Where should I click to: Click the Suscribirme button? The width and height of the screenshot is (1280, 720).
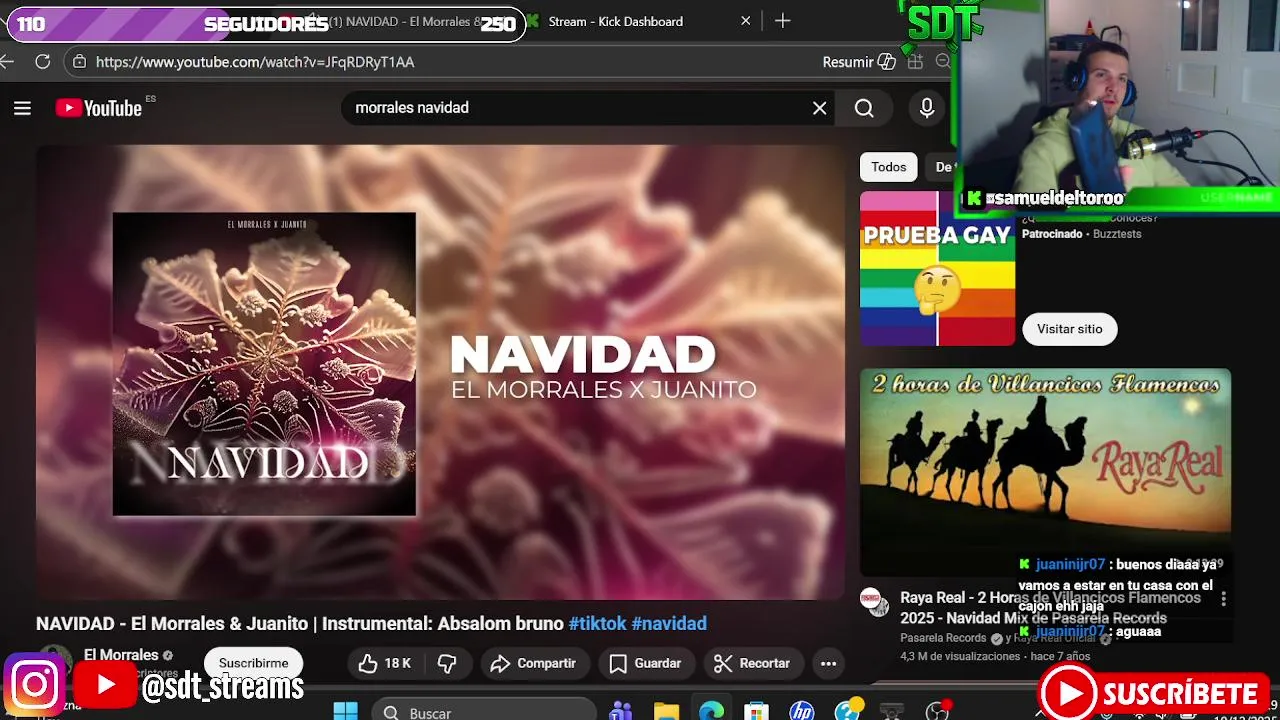click(x=253, y=663)
